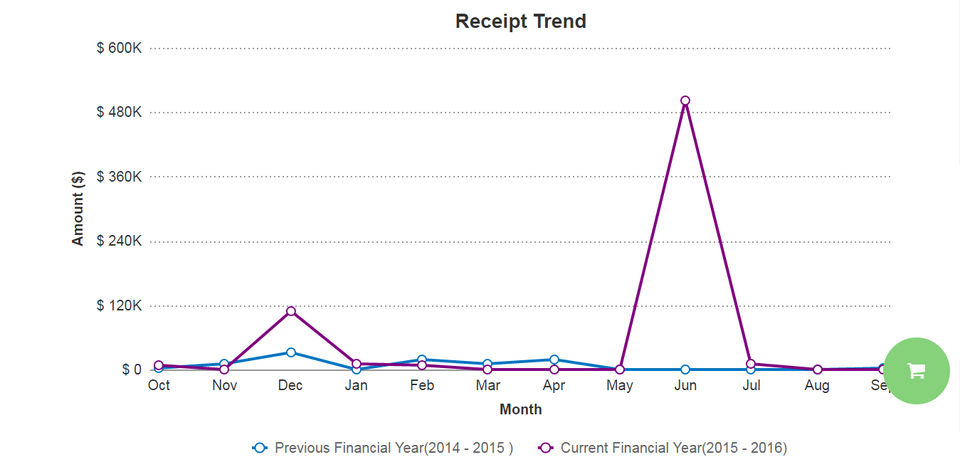Click the Month x-axis title

520,409
